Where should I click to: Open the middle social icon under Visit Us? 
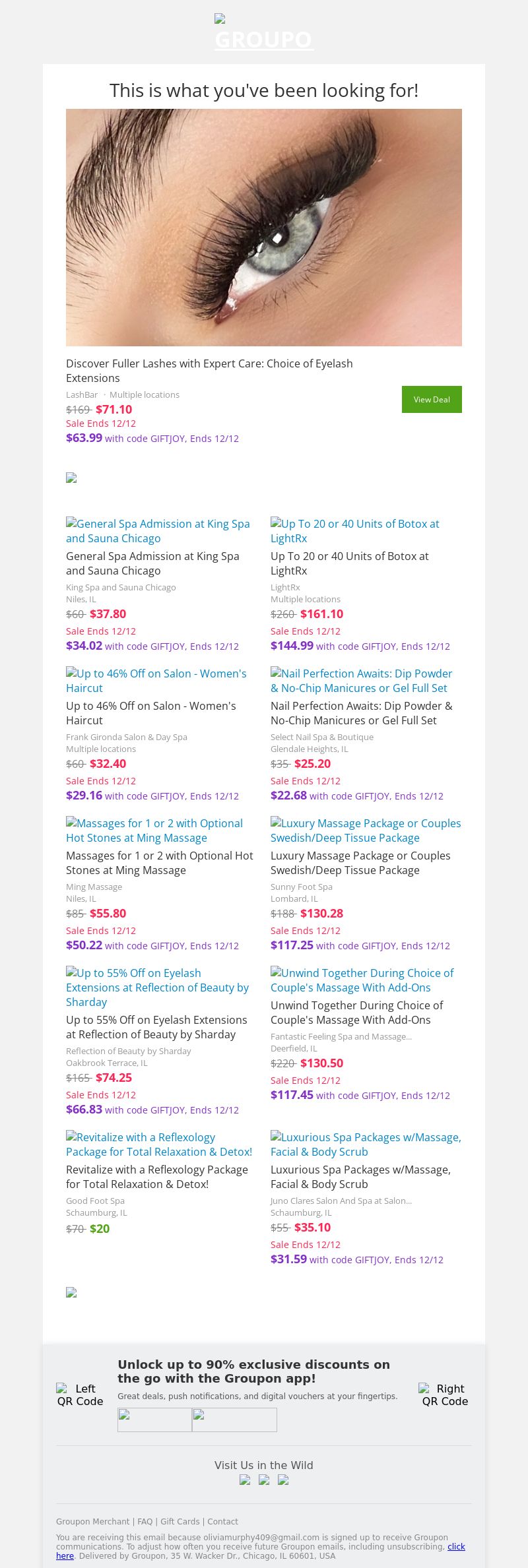pyautogui.click(x=264, y=1480)
